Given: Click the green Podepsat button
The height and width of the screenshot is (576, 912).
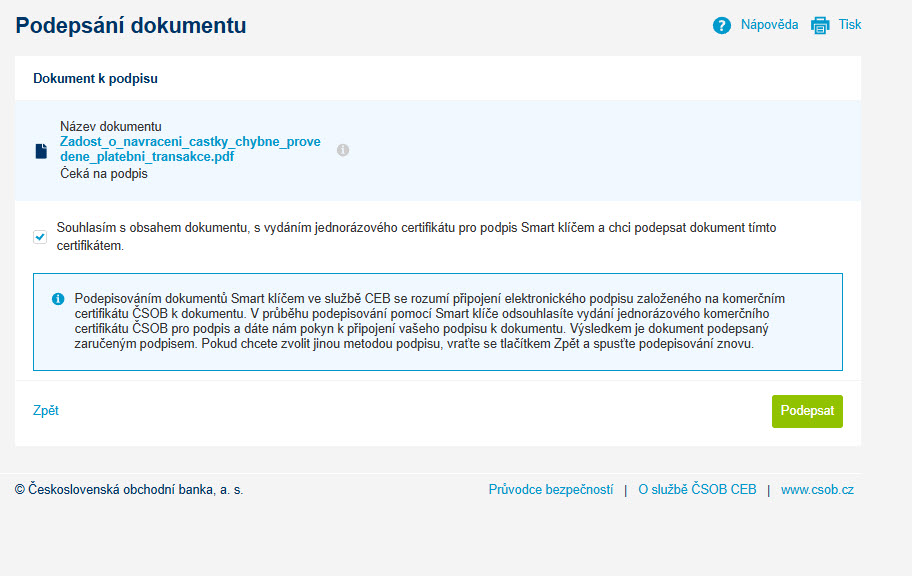Looking at the screenshot, I should [x=807, y=411].
